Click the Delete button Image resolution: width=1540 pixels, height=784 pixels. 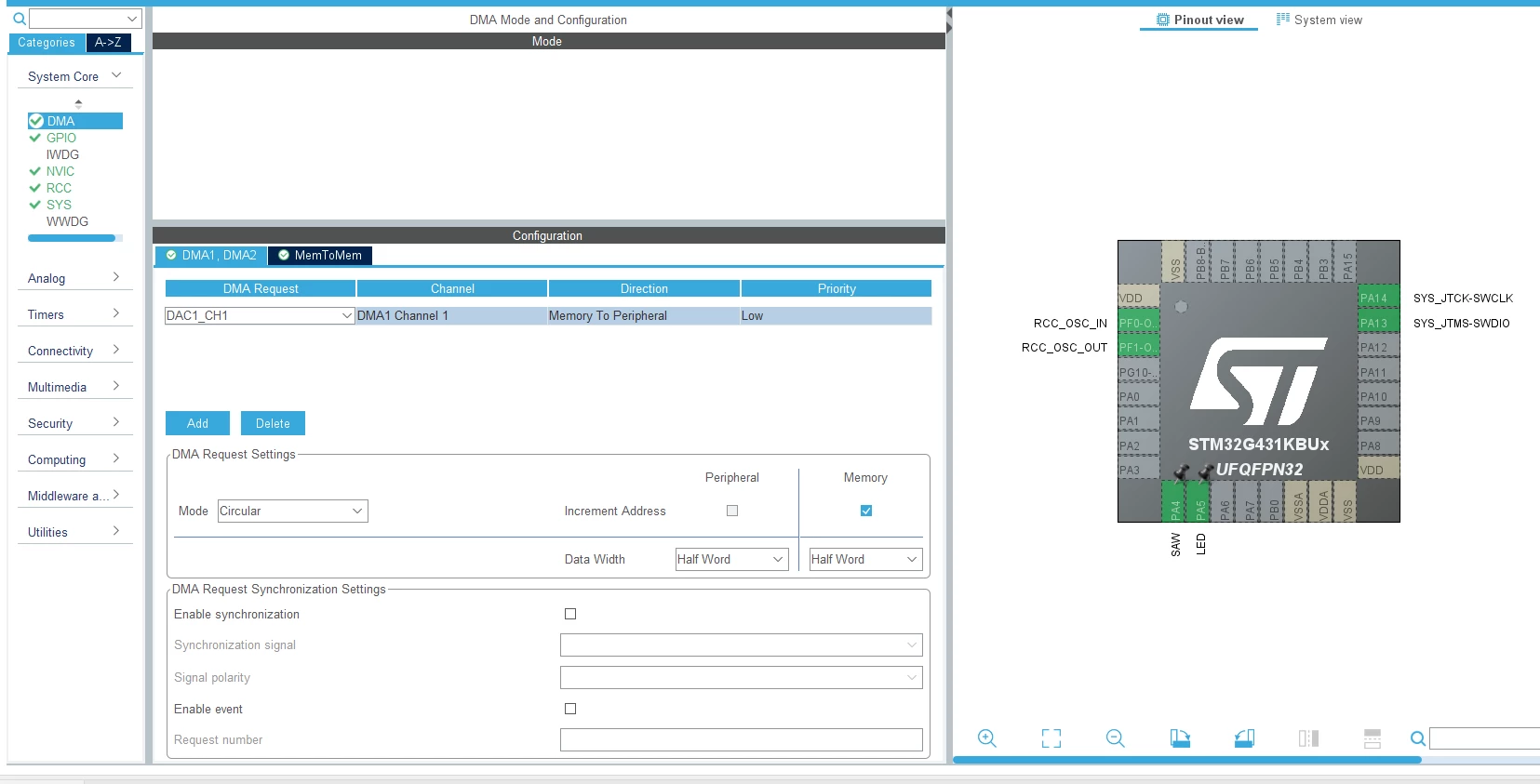pos(273,423)
